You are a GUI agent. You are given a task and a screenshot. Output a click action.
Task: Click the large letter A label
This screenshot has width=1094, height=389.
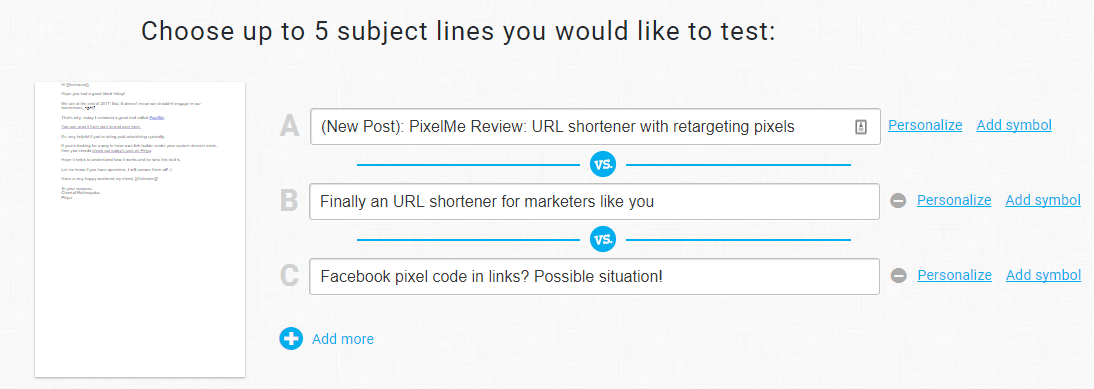tap(290, 127)
